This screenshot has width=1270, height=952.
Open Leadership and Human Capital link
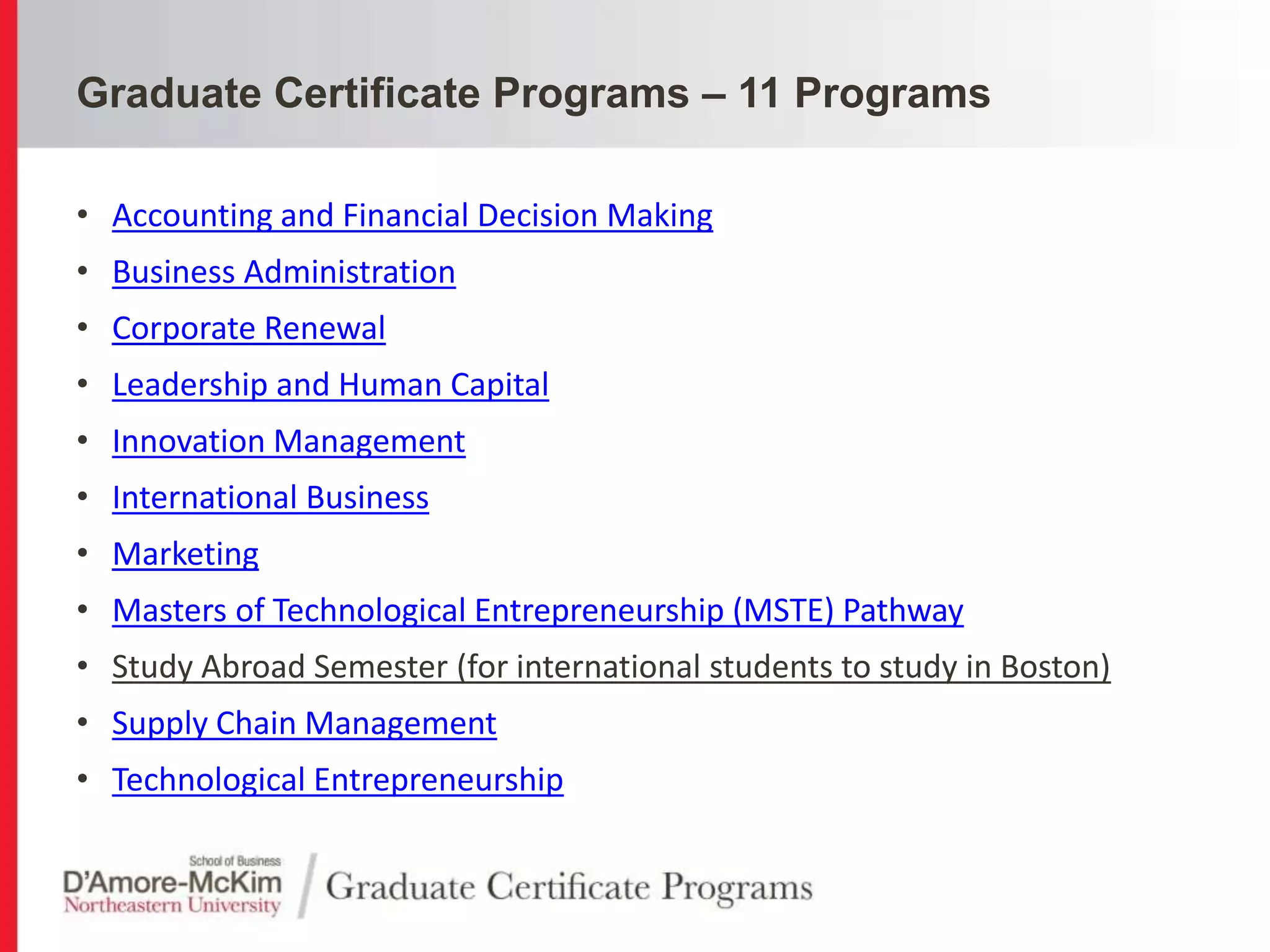[x=331, y=385]
